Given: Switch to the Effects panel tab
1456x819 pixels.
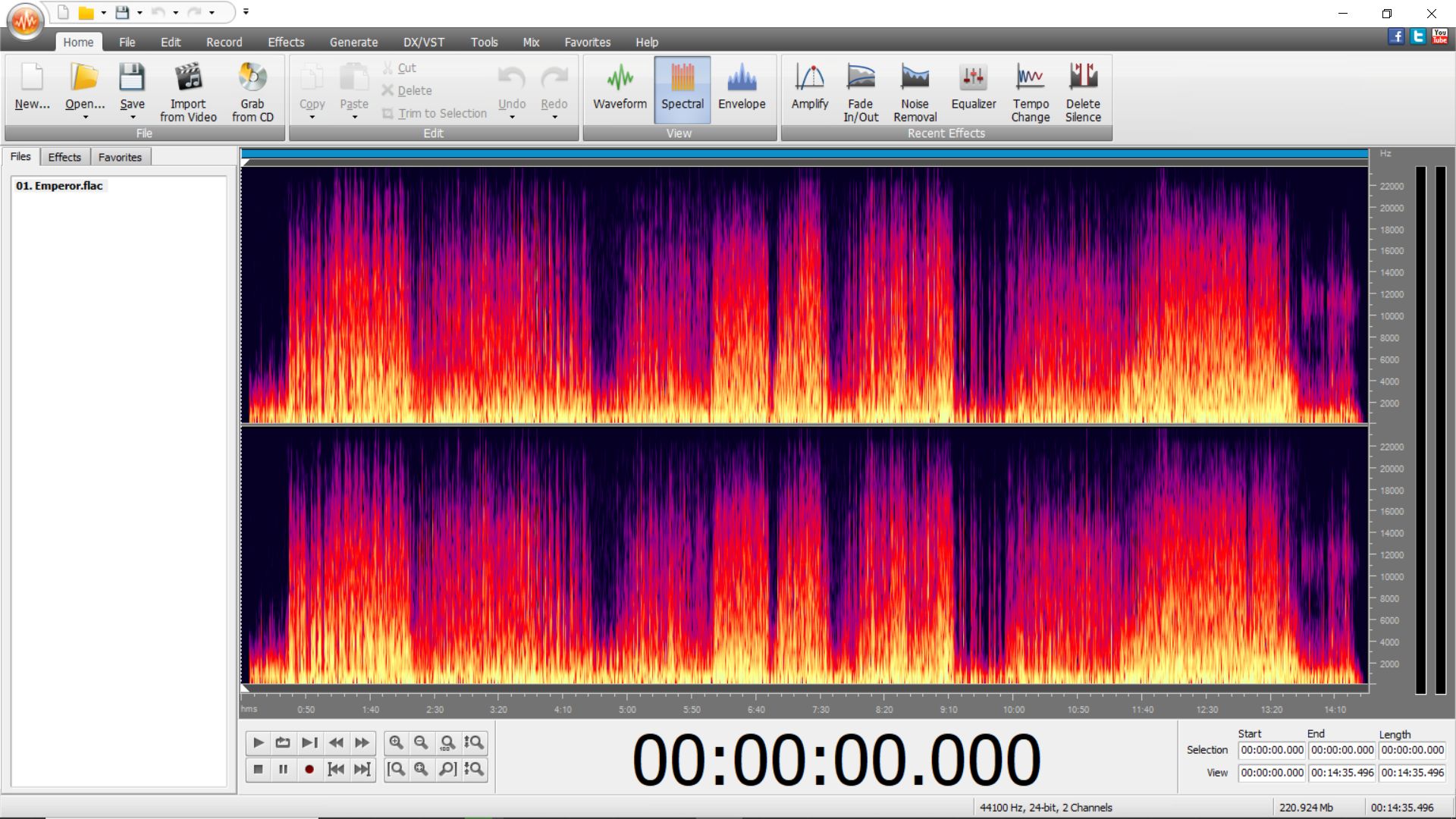Looking at the screenshot, I should tap(64, 157).
